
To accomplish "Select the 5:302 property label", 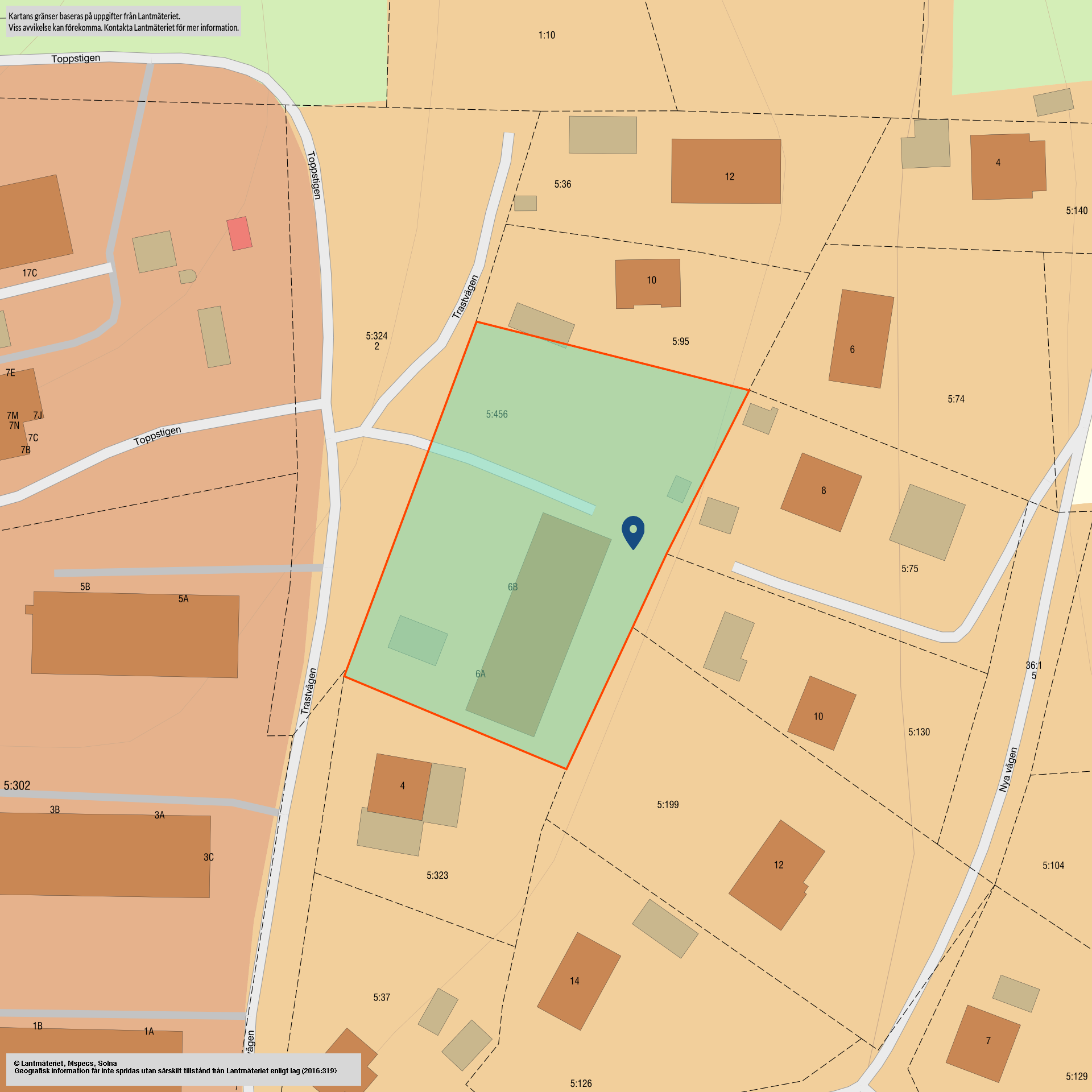I will click(x=17, y=785).
